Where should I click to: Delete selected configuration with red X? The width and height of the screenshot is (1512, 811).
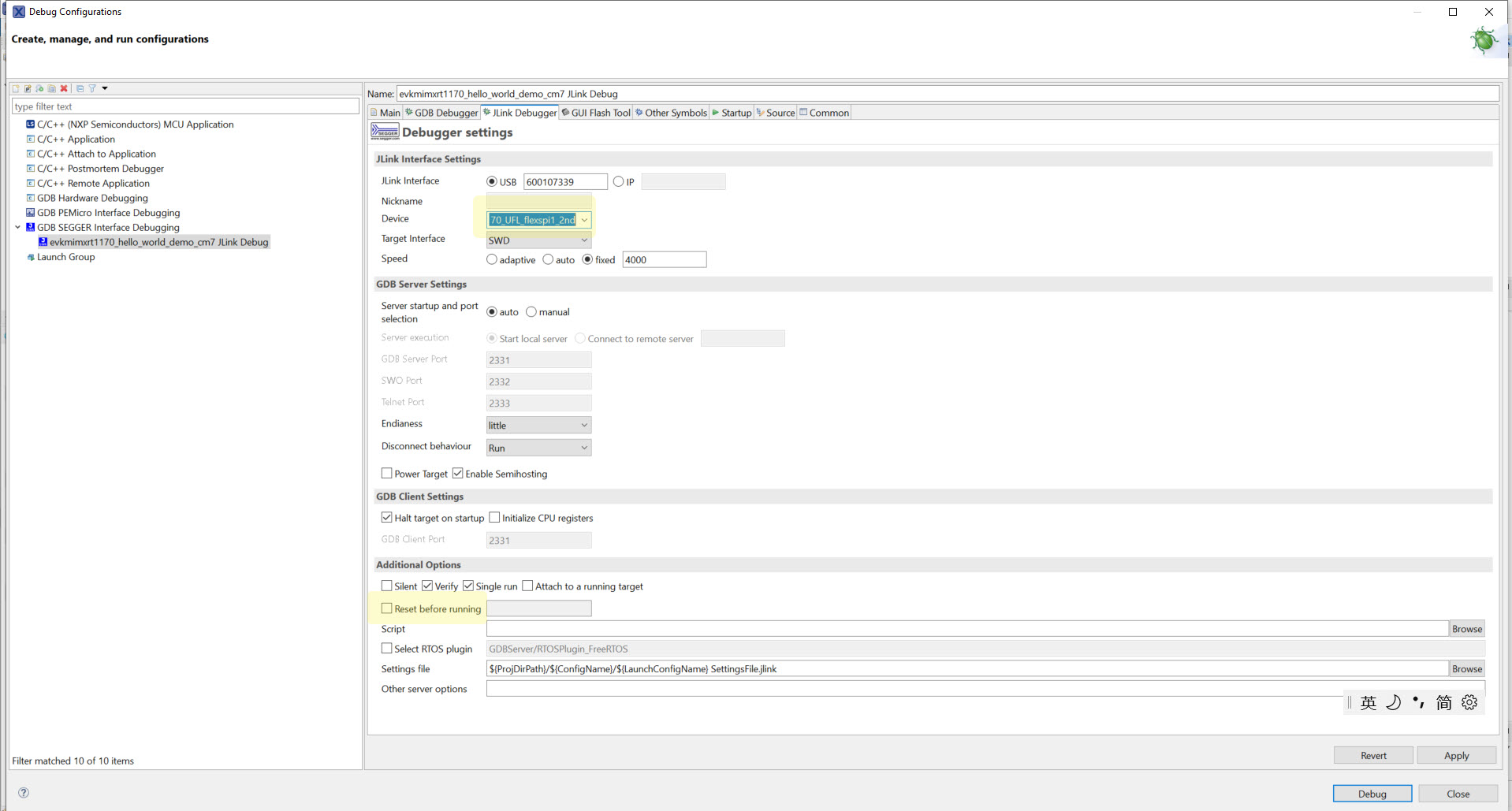point(64,88)
